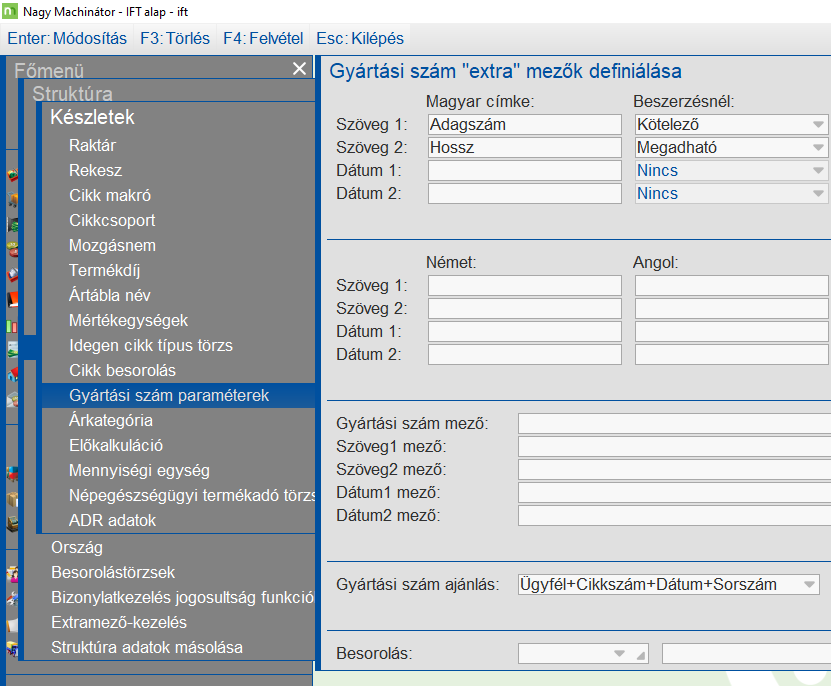831x686 pixels.
Task: Click F3: Törlés in the command bar
Action: (175, 38)
